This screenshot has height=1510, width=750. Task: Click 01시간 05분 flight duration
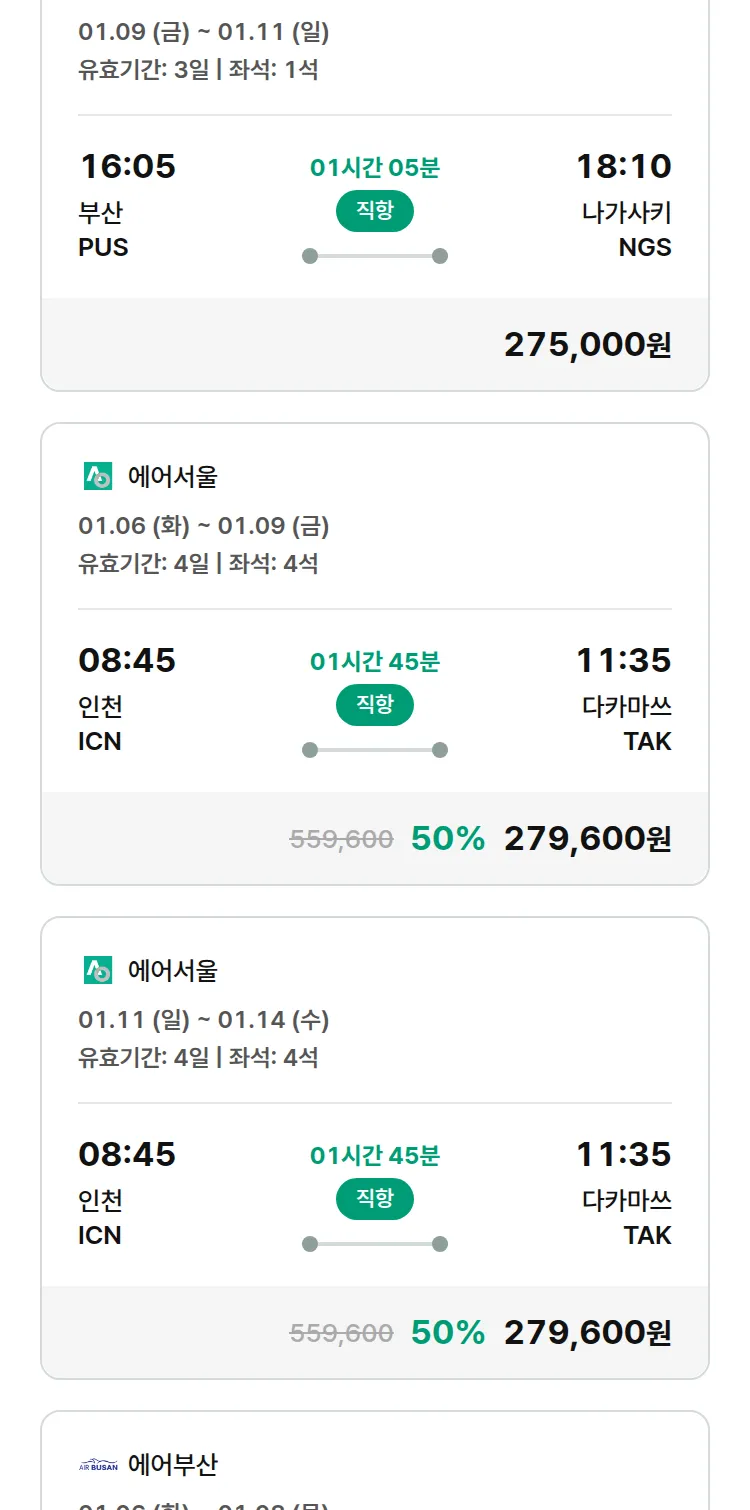click(374, 168)
